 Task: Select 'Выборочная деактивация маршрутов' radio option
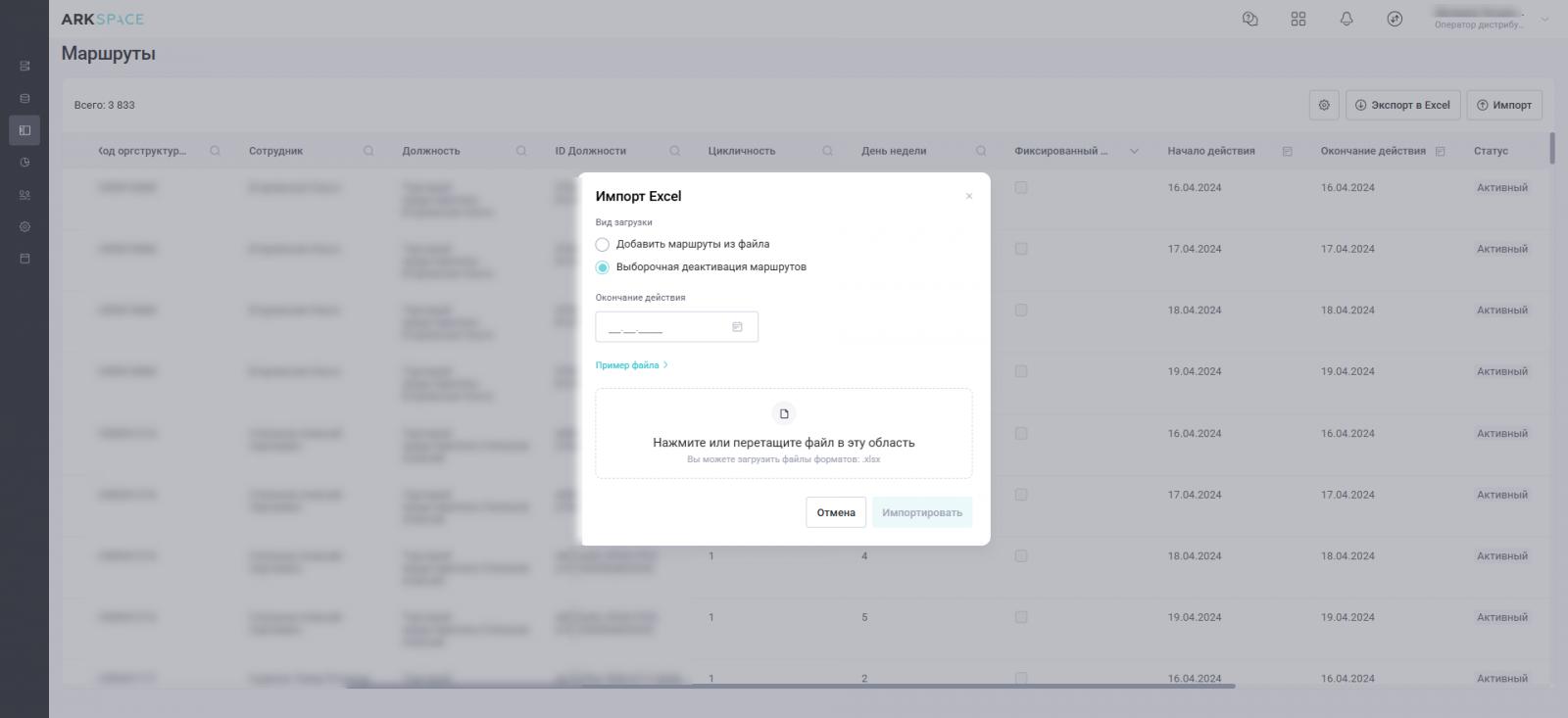(603, 267)
